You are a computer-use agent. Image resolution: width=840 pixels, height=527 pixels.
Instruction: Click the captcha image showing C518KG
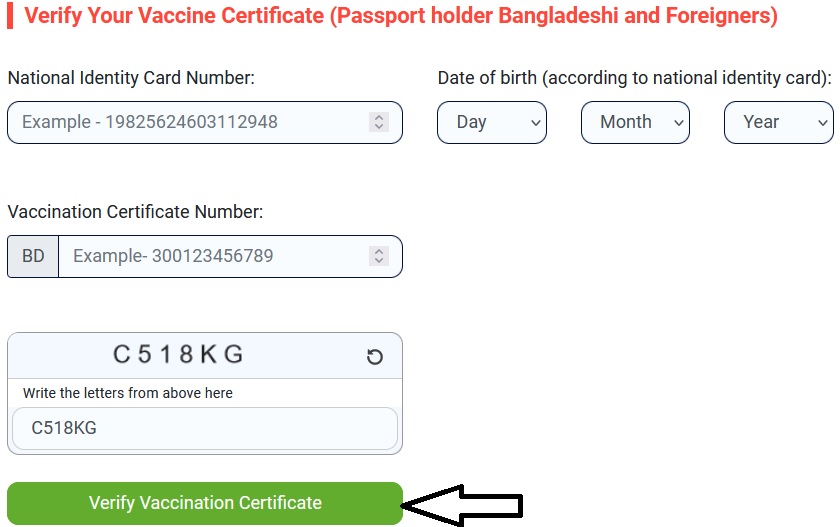(x=179, y=354)
